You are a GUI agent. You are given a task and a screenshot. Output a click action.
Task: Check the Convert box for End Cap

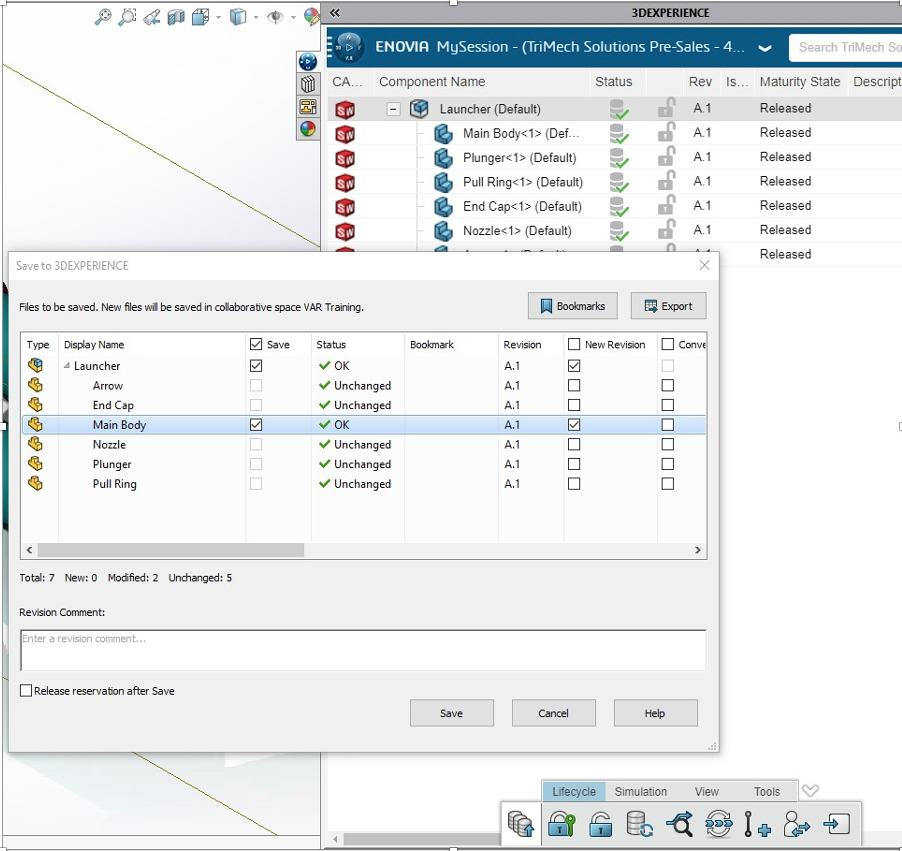667,405
